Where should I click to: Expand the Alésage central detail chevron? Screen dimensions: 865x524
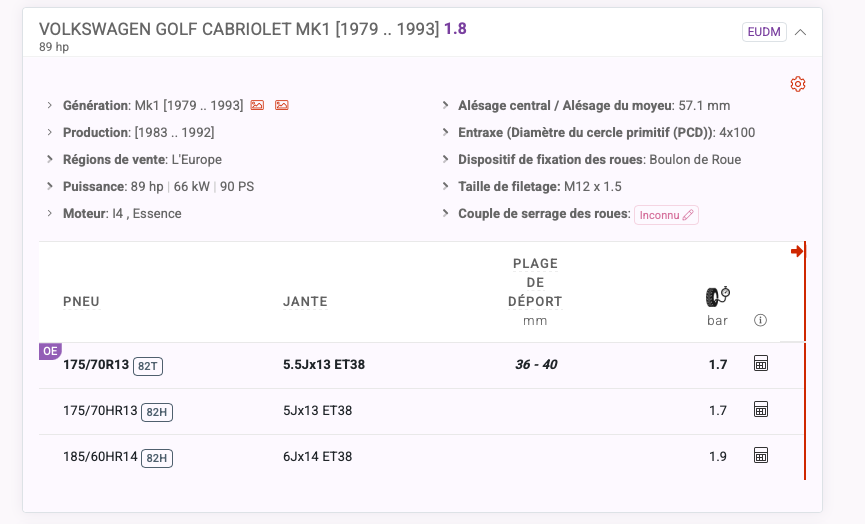(445, 105)
